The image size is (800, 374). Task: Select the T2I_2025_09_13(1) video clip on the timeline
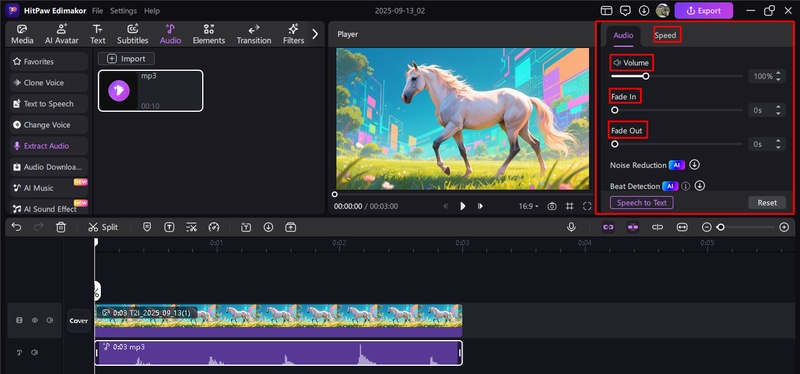279,321
